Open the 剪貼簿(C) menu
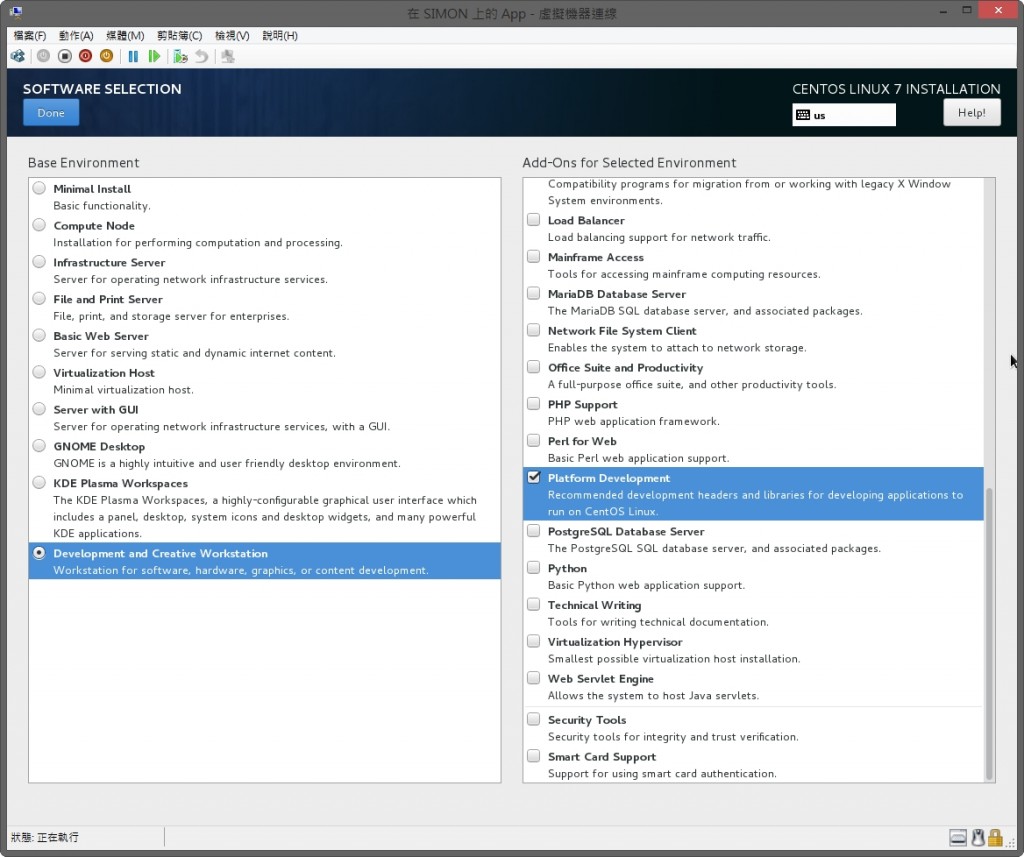This screenshot has width=1024, height=857. (180, 35)
